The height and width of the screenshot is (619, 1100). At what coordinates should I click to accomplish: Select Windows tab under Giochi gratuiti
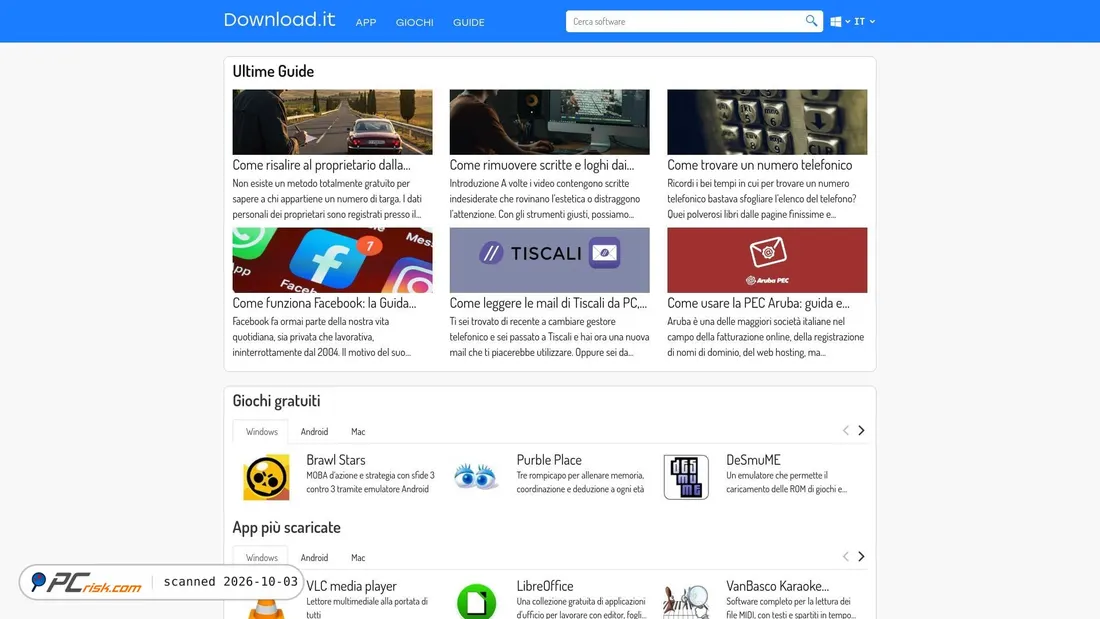(262, 432)
